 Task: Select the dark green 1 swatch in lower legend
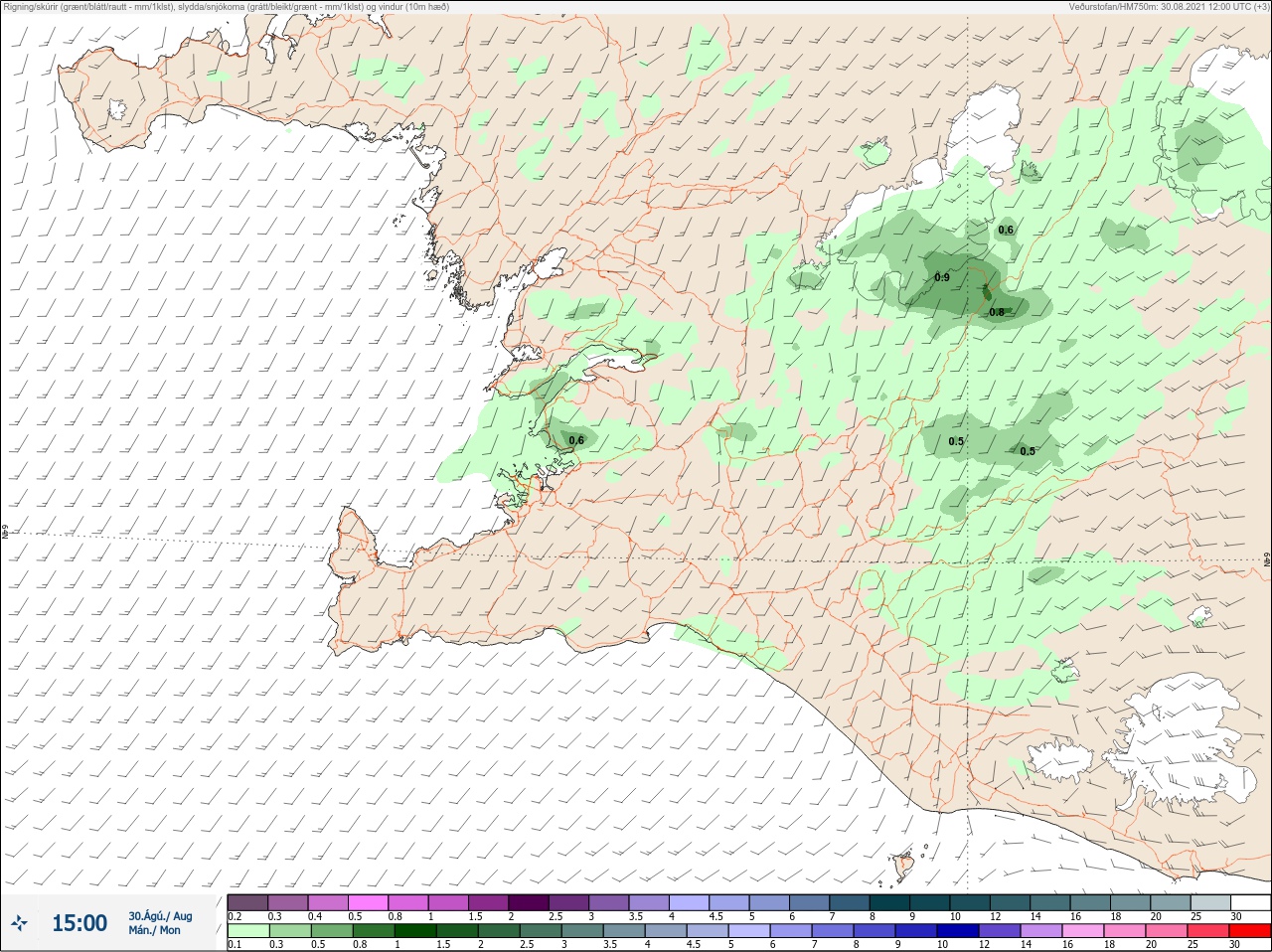pyautogui.click(x=415, y=931)
